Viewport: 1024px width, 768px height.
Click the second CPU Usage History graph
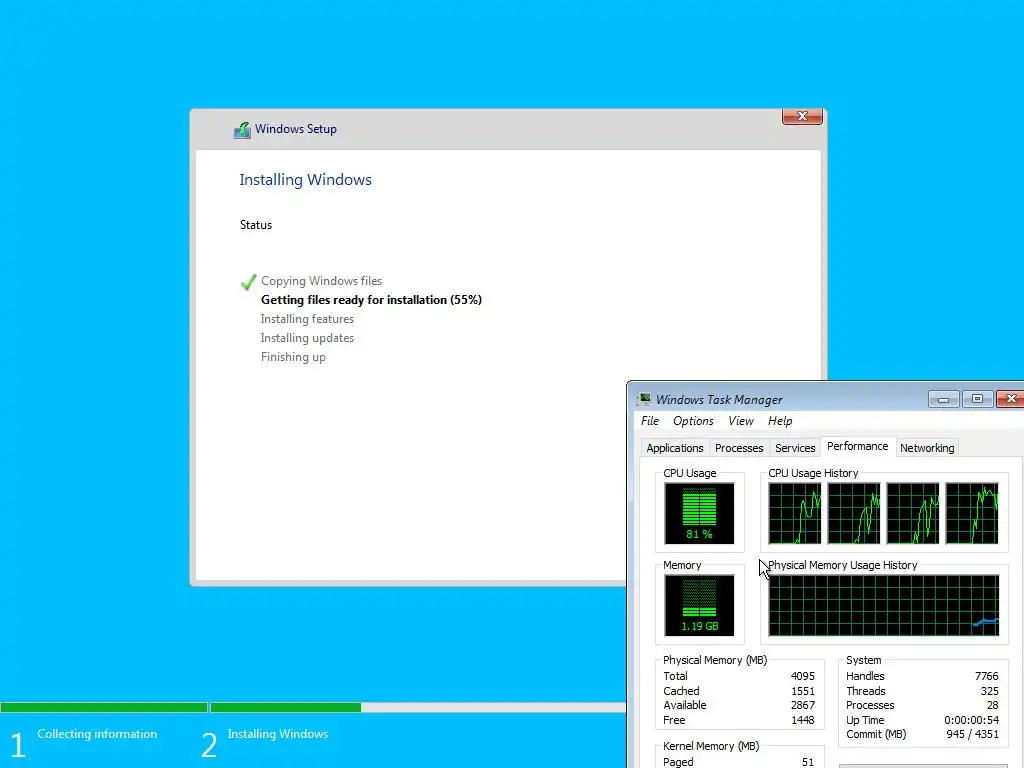coord(854,513)
